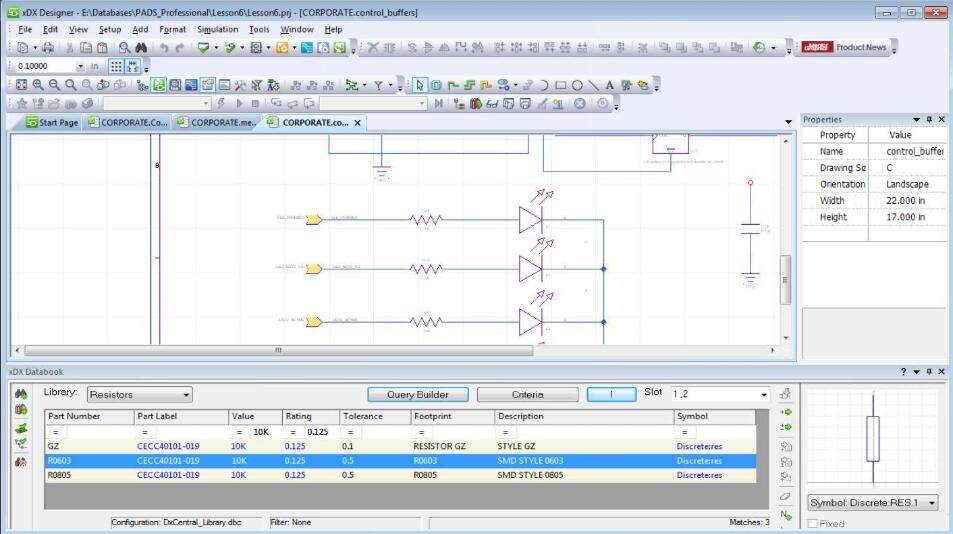The height and width of the screenshot is (534, 953).
Task: Select the Arc drawing tool
Action: pos(544,85)
